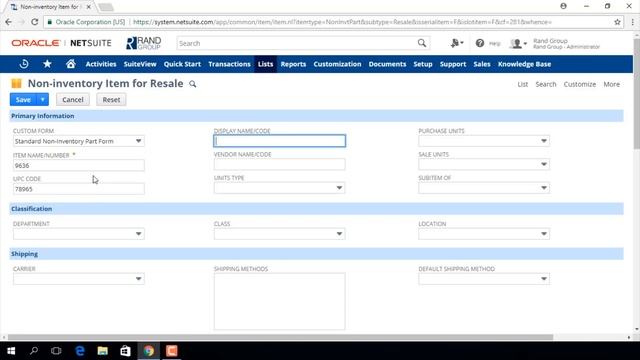
Task: Open the Windows Start menu
Action: pyautogui.click(x=11, y=351)
